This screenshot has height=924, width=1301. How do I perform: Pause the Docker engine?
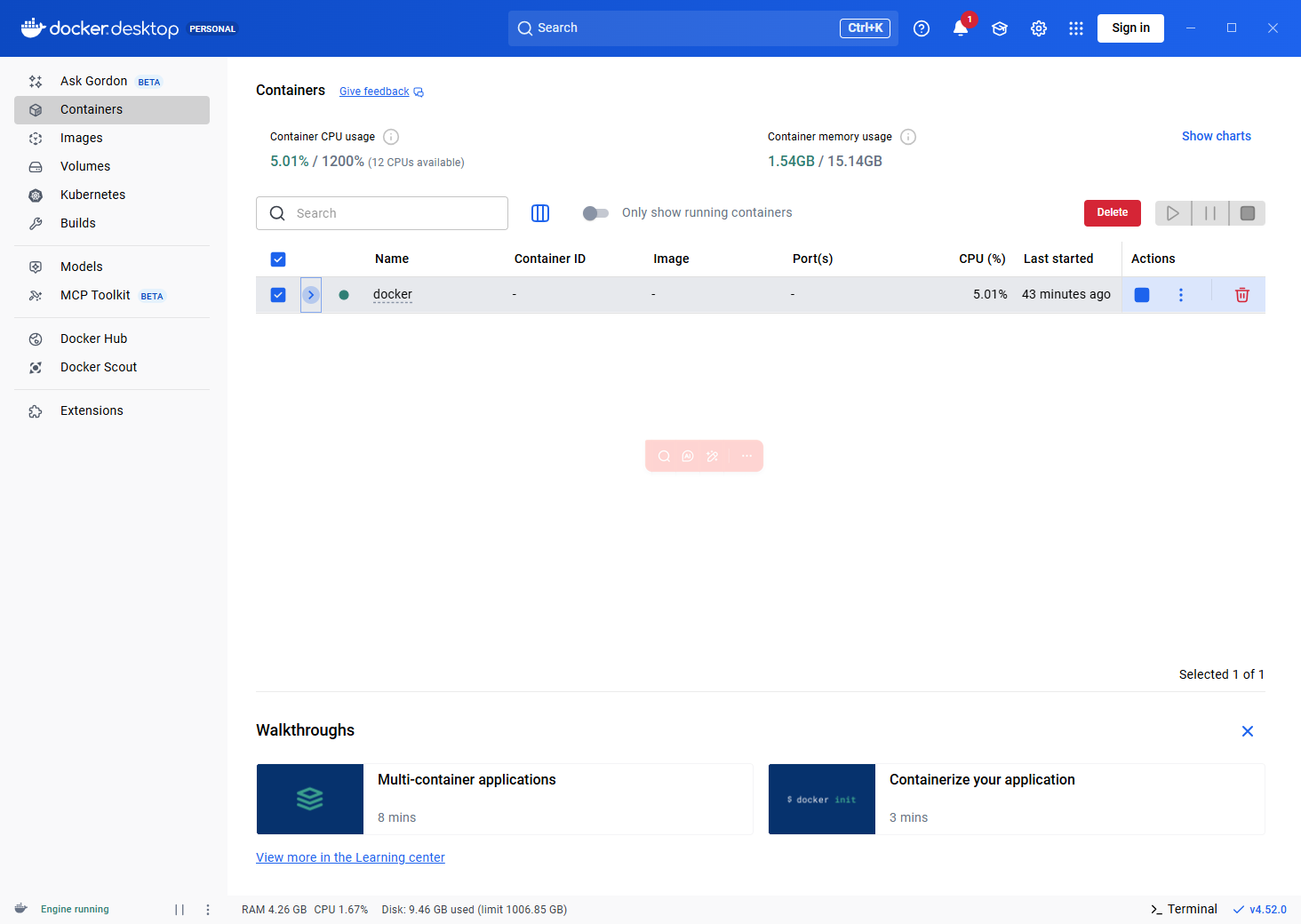click(x=180, y=910)
